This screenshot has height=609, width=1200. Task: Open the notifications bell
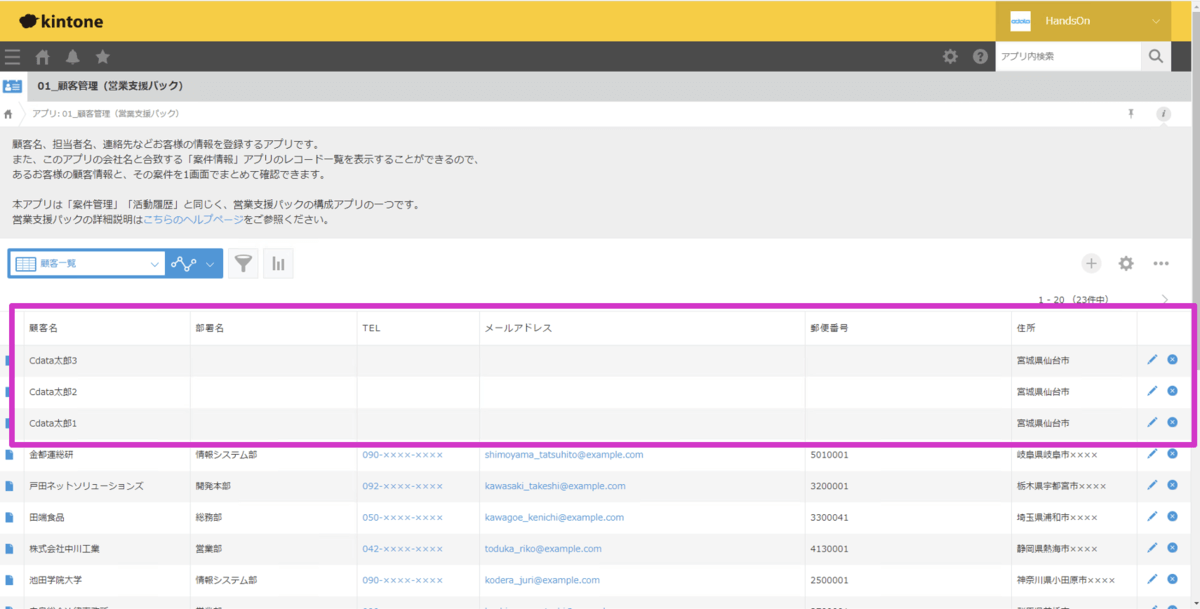(72, 57)
